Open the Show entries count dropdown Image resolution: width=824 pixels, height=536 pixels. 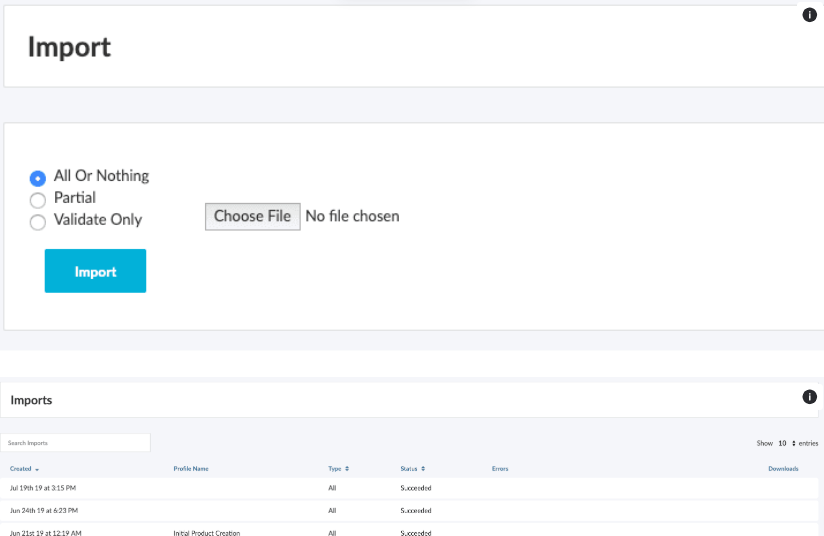[787, 442]
